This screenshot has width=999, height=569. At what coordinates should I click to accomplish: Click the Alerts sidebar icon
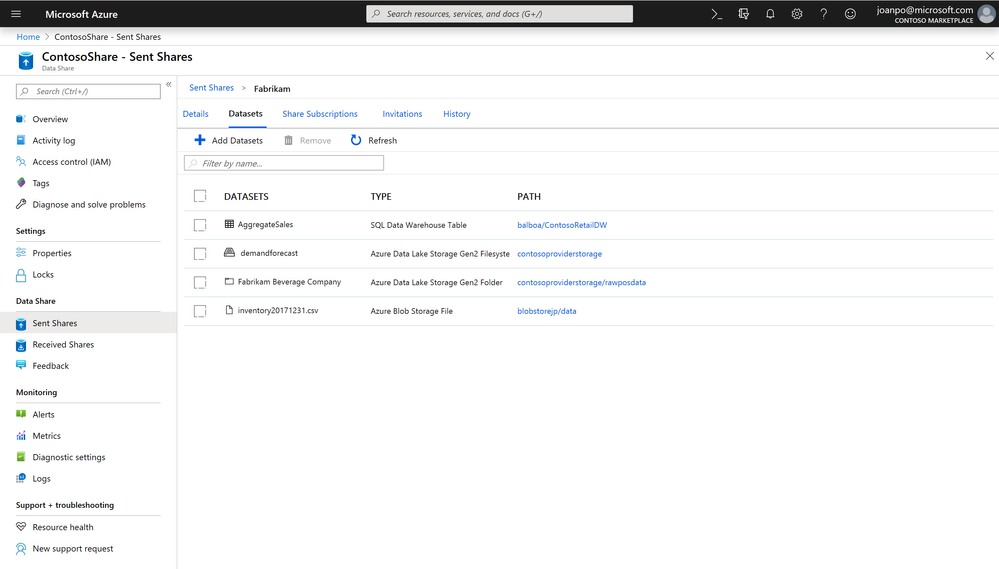point(21,414)
